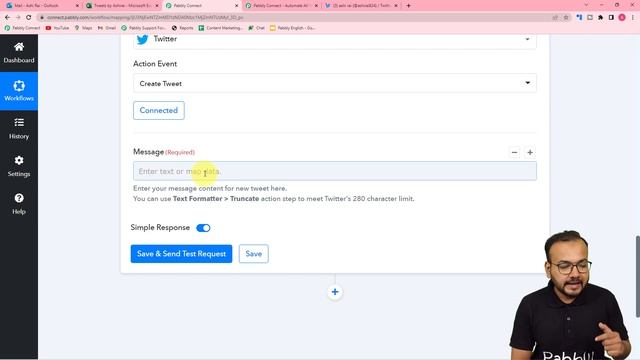Open the Pabbly Support Forum bookmark
The height and width of the screenshot is (360, 640).
[x=143, y=28]
